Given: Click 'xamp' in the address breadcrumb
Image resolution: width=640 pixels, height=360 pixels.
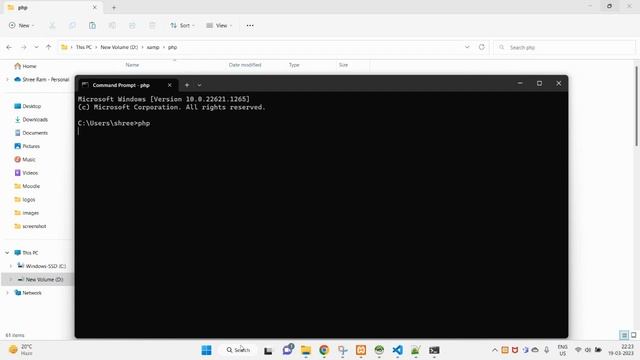Looking at the screenshot, I should (153, 47).
